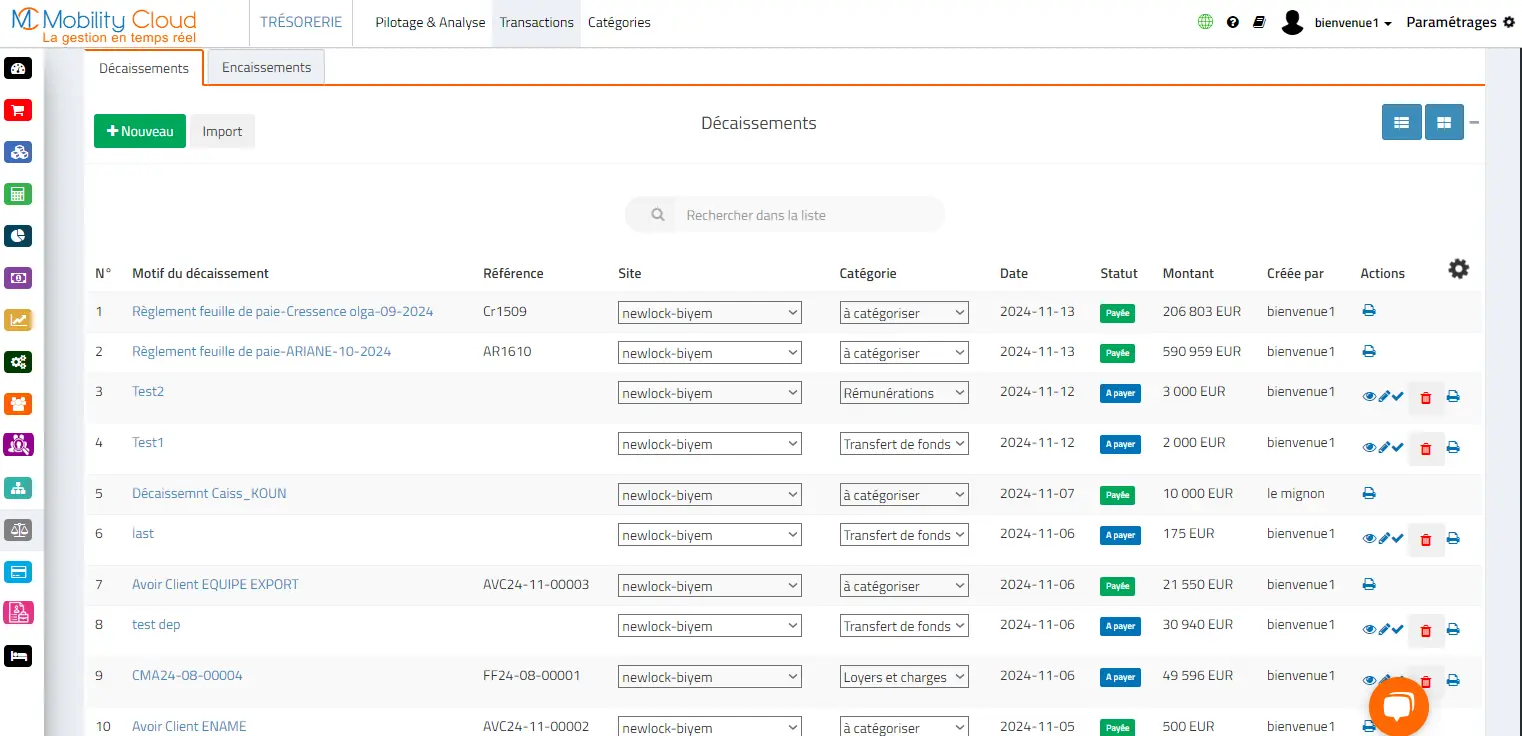Open the orange people group module

pos(18,404)
